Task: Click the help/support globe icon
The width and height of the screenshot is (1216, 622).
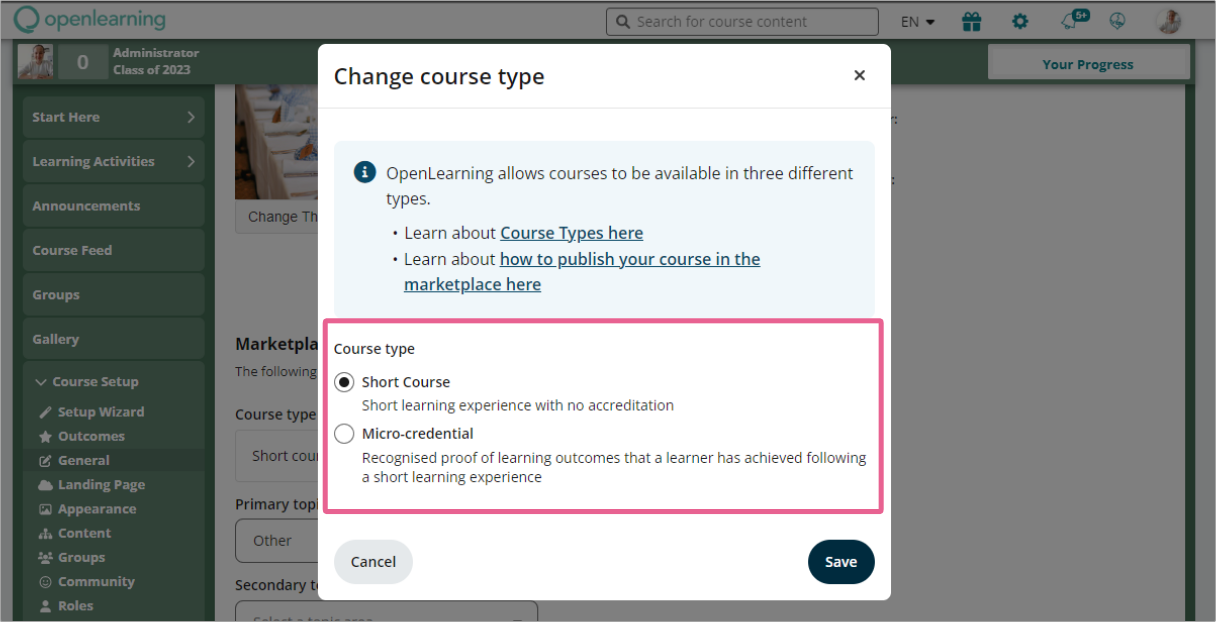Action: point(1119,20)
